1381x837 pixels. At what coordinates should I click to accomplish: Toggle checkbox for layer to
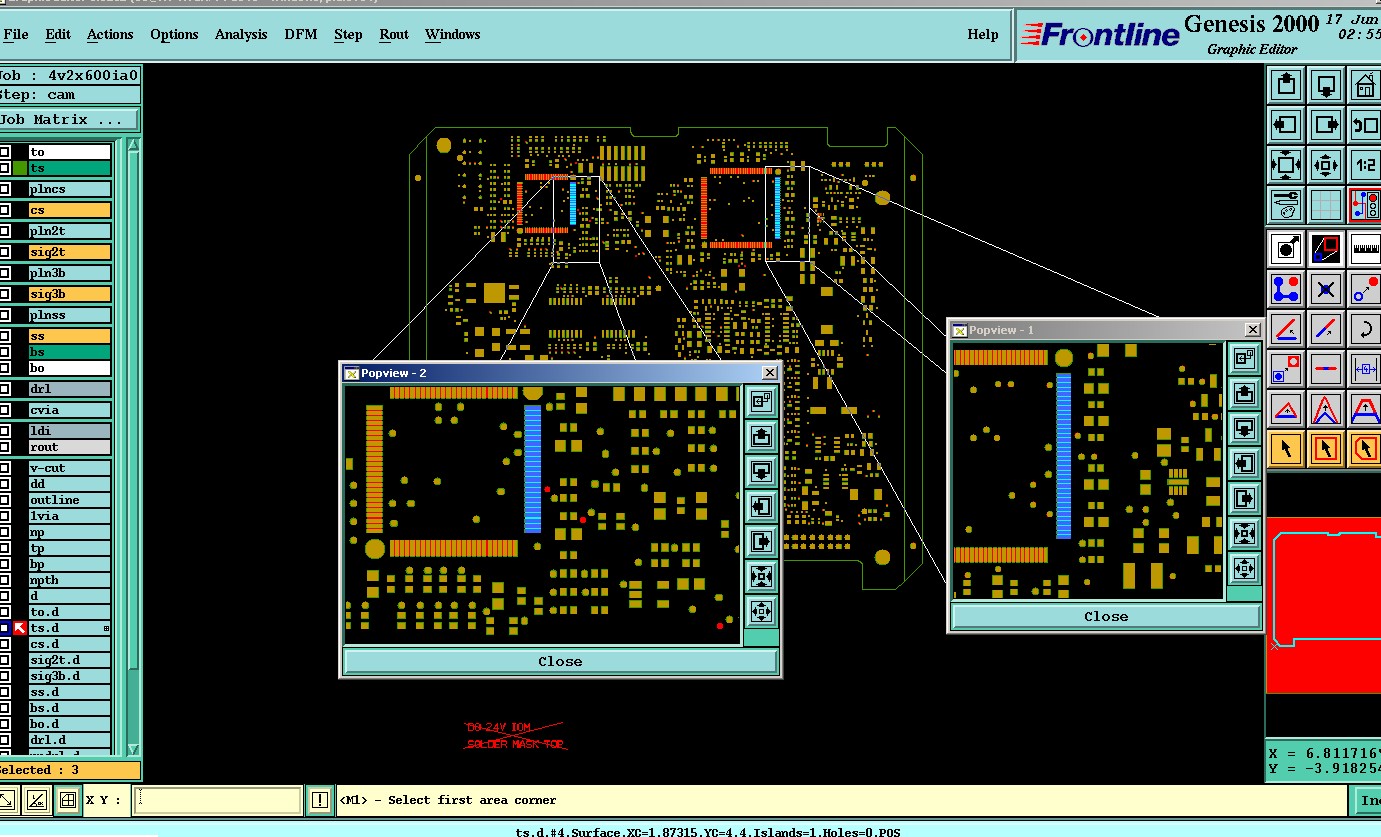pos(5,152)
